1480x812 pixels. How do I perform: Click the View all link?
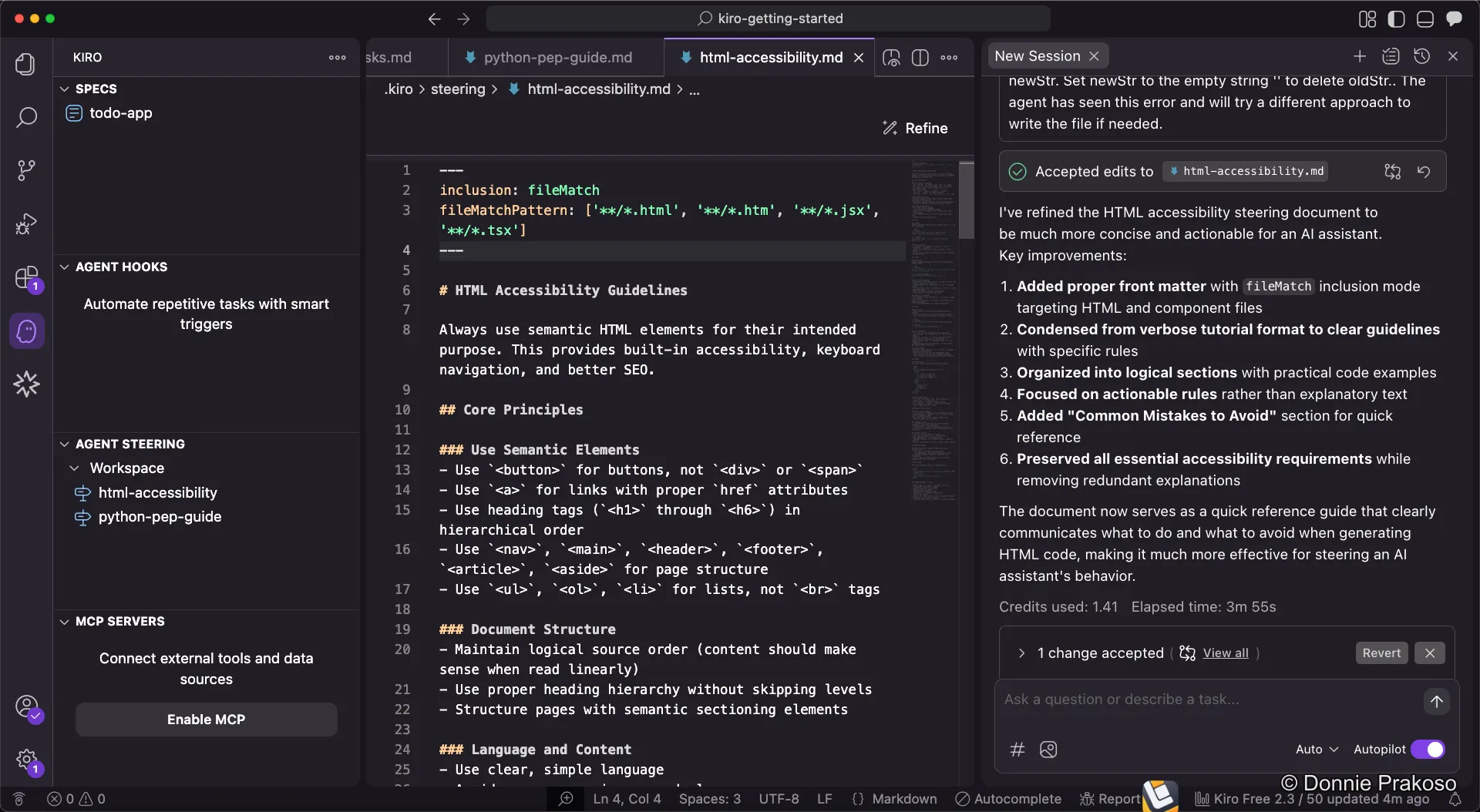(x=1225, y=653)
